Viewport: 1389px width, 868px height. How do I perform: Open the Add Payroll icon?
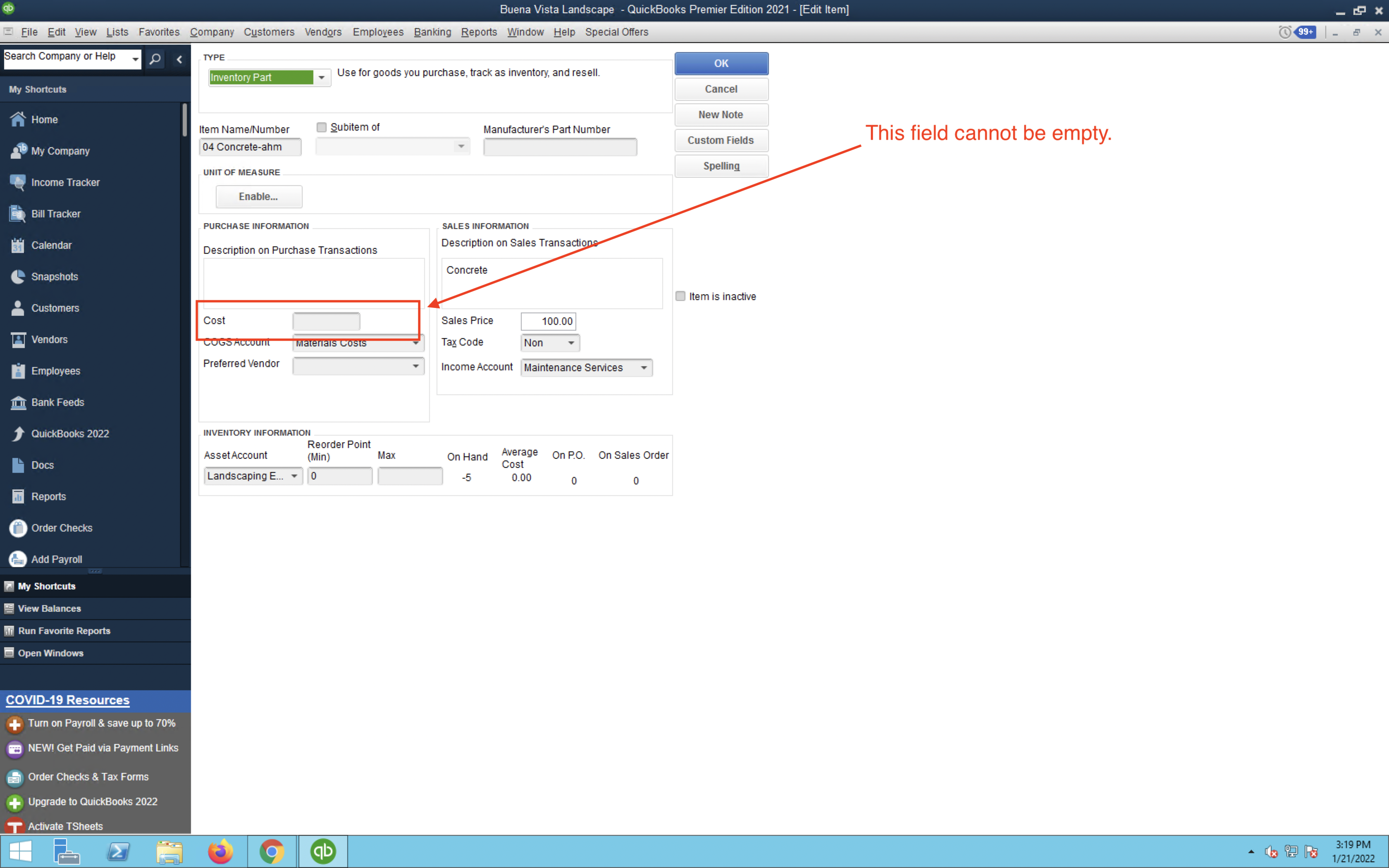tap(18, 559)
